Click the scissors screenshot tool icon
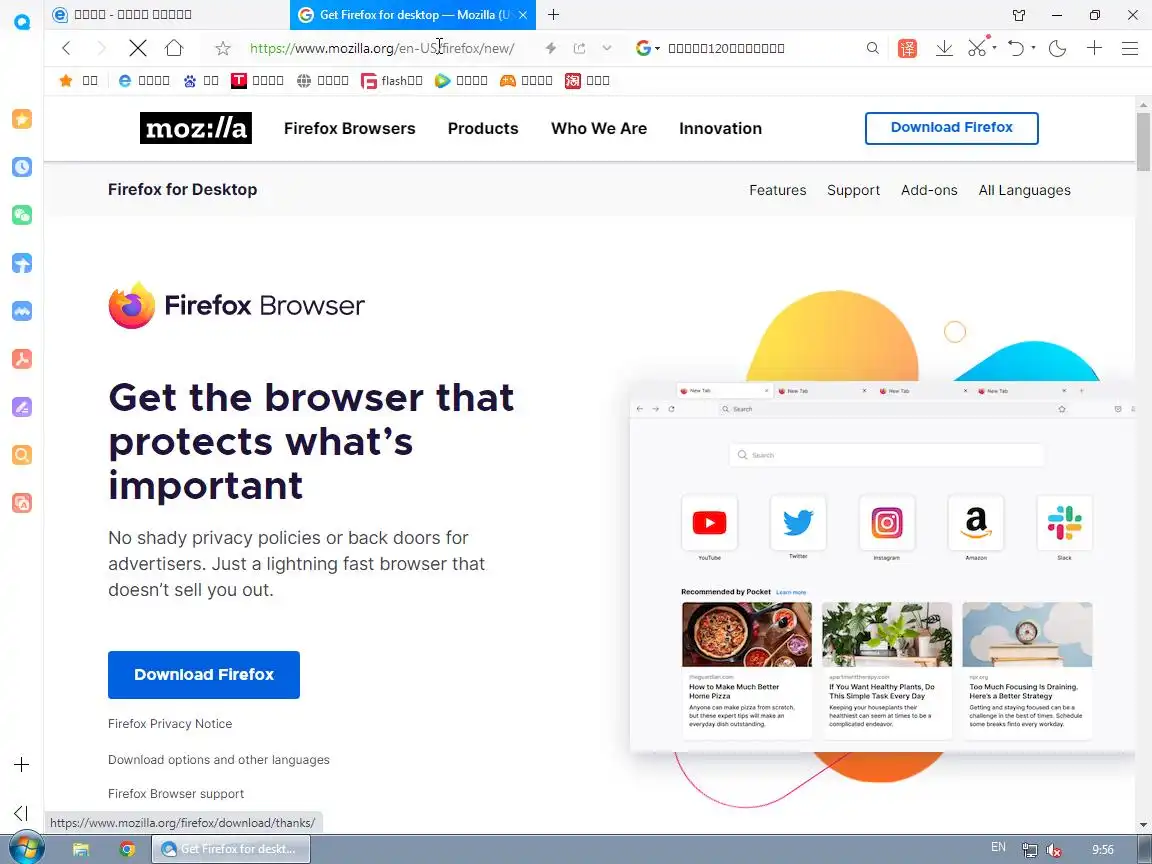1152x864 pixels. (x=977, y=47)
